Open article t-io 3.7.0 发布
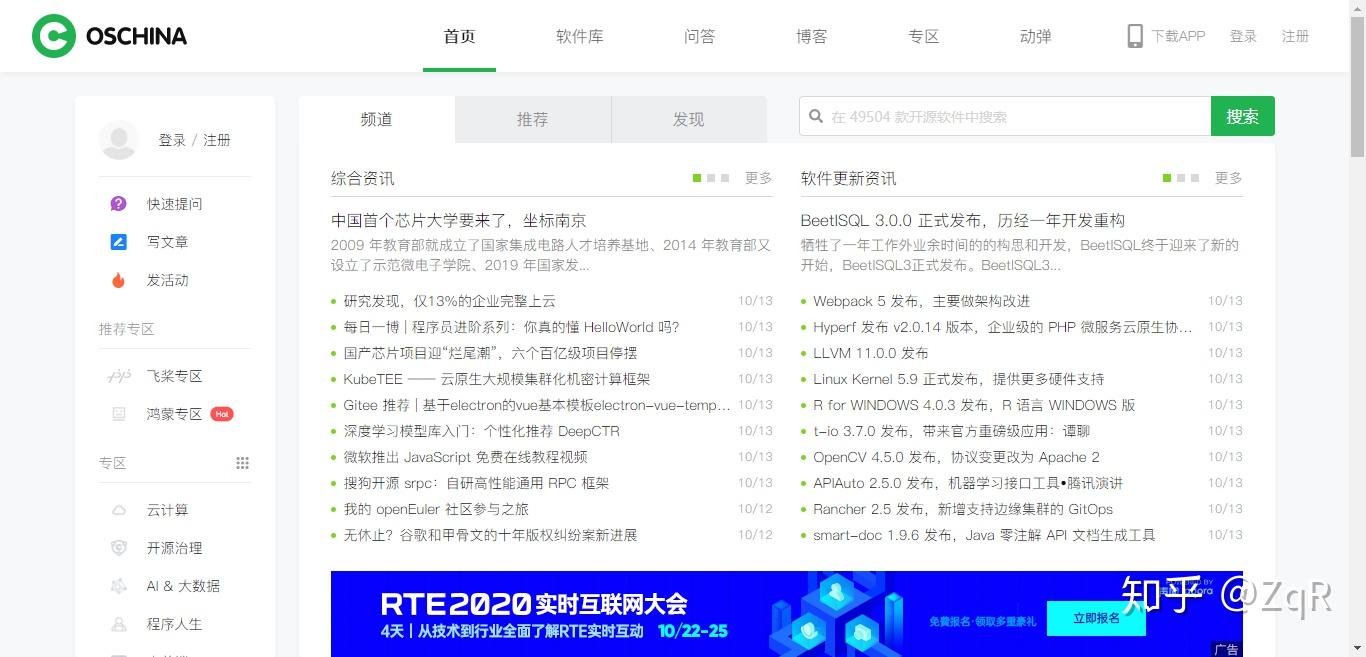The width and height of the screenshot is (1366, 657). tap(952, 431)
